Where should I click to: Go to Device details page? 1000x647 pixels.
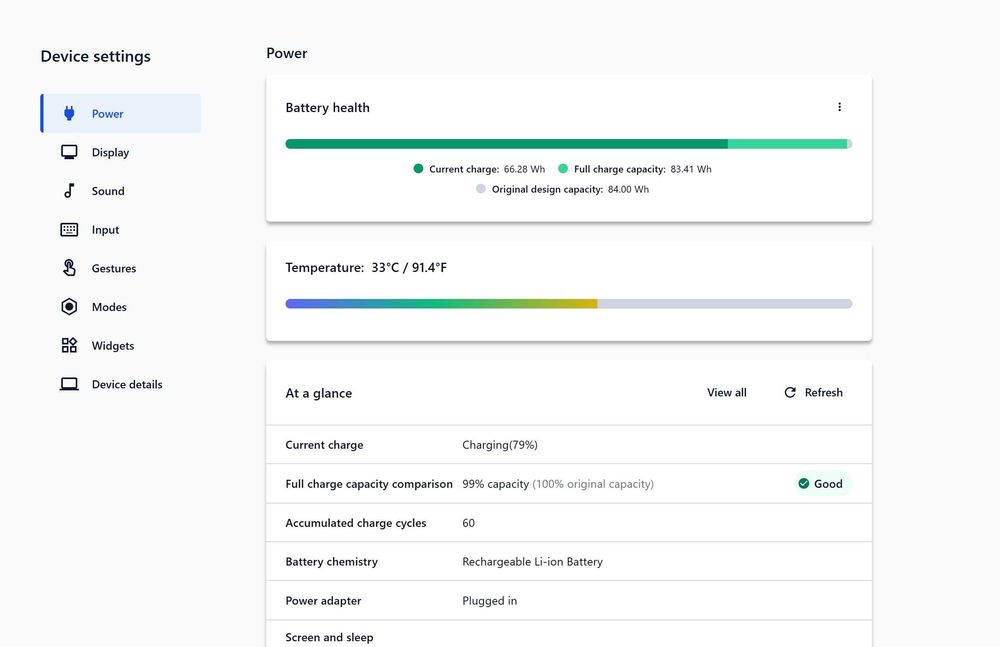tap(126, 384)
